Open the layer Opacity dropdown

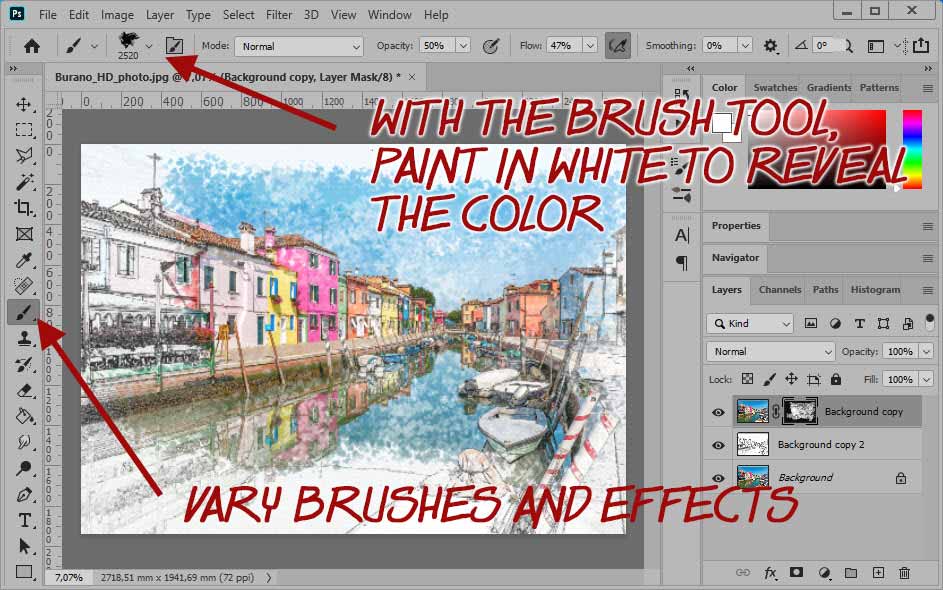(x=927, y=351)
